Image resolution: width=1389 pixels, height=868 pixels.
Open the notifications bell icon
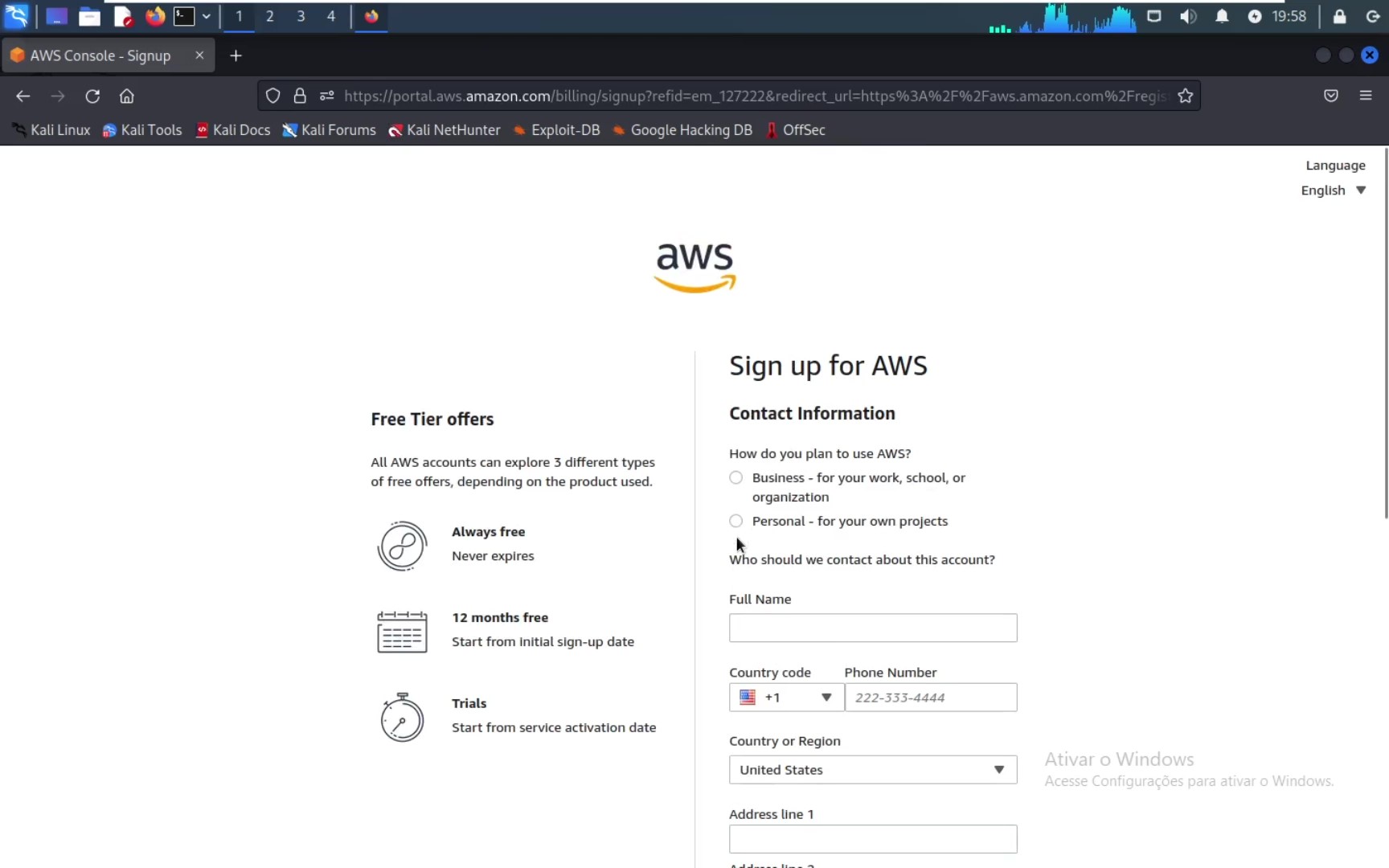[x=1222, y=16]
